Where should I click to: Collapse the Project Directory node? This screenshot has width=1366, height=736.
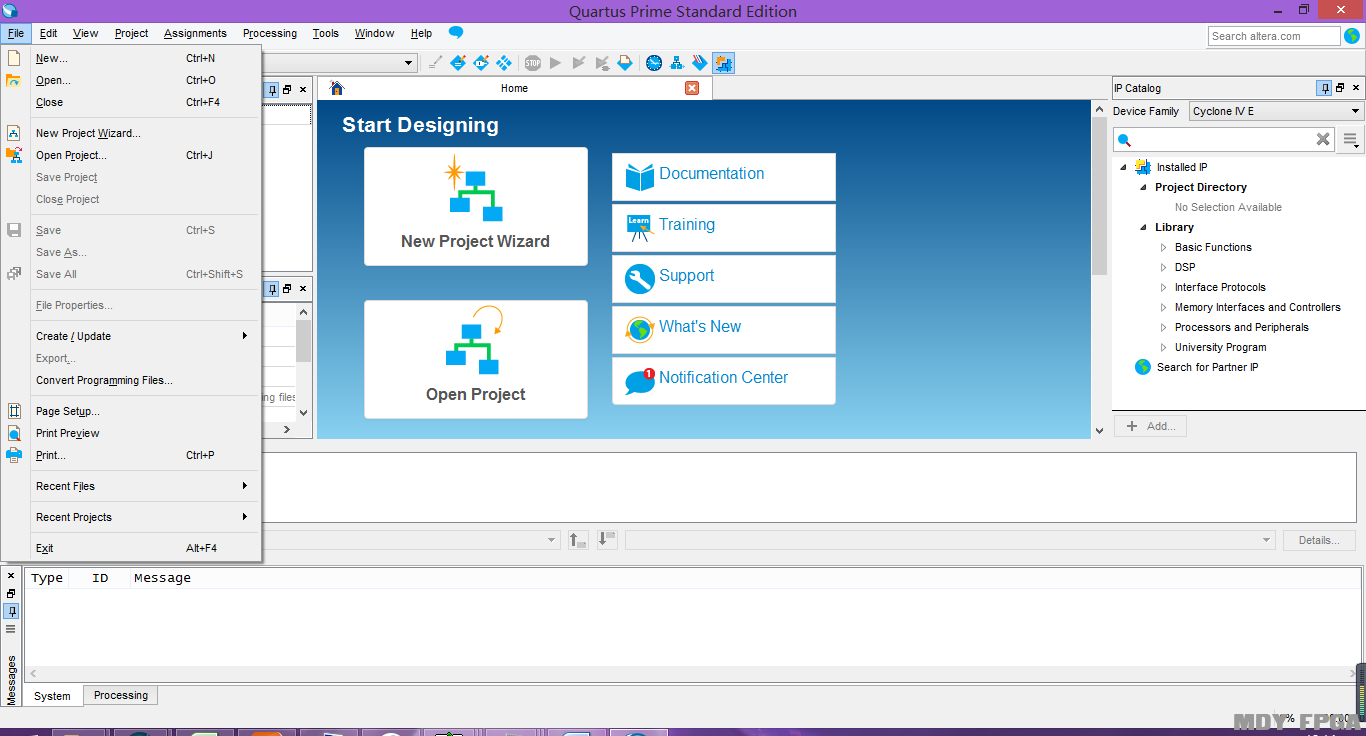point(1143,187)
